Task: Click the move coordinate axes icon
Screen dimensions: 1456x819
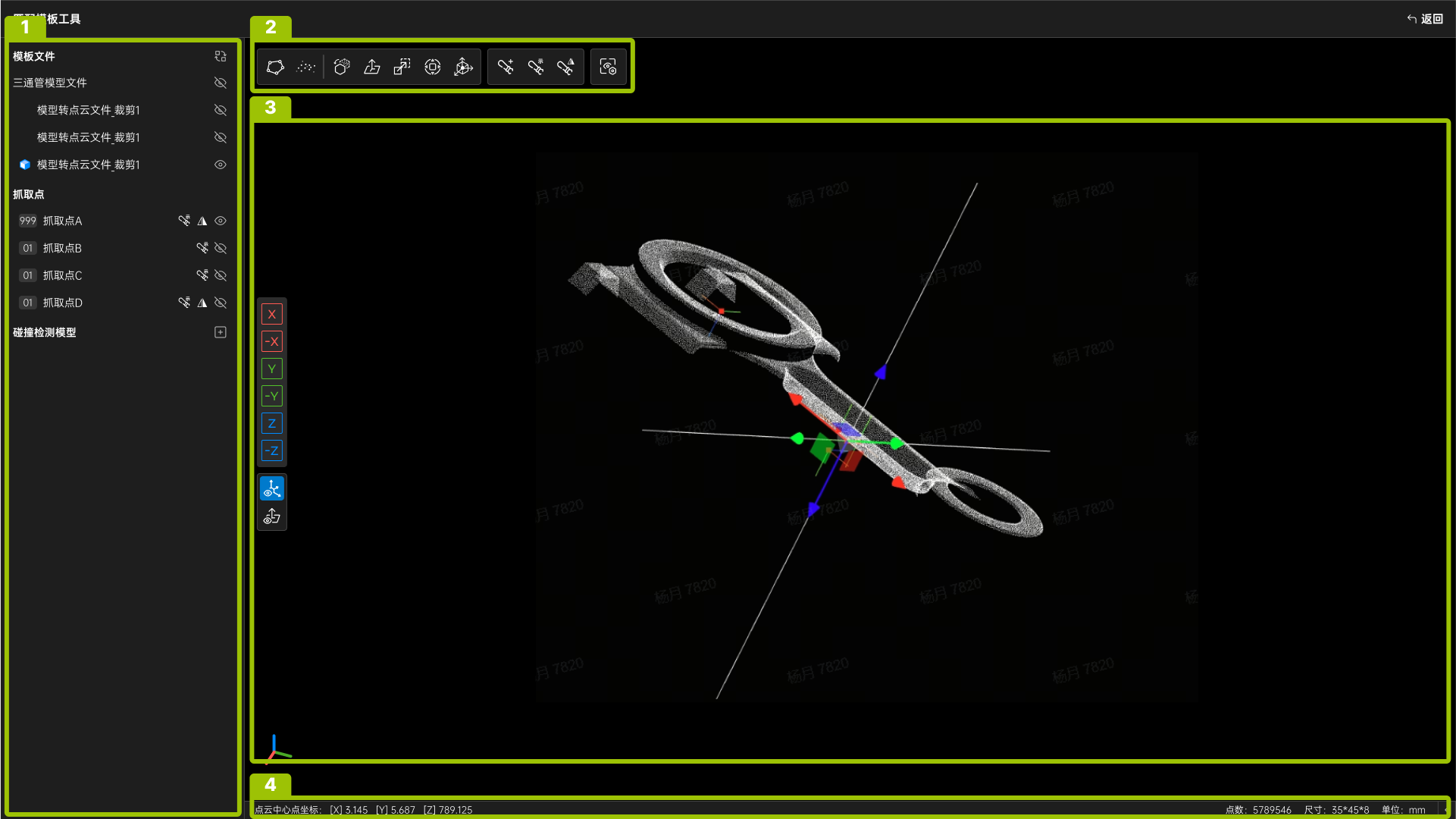Action: pos(463,67)
